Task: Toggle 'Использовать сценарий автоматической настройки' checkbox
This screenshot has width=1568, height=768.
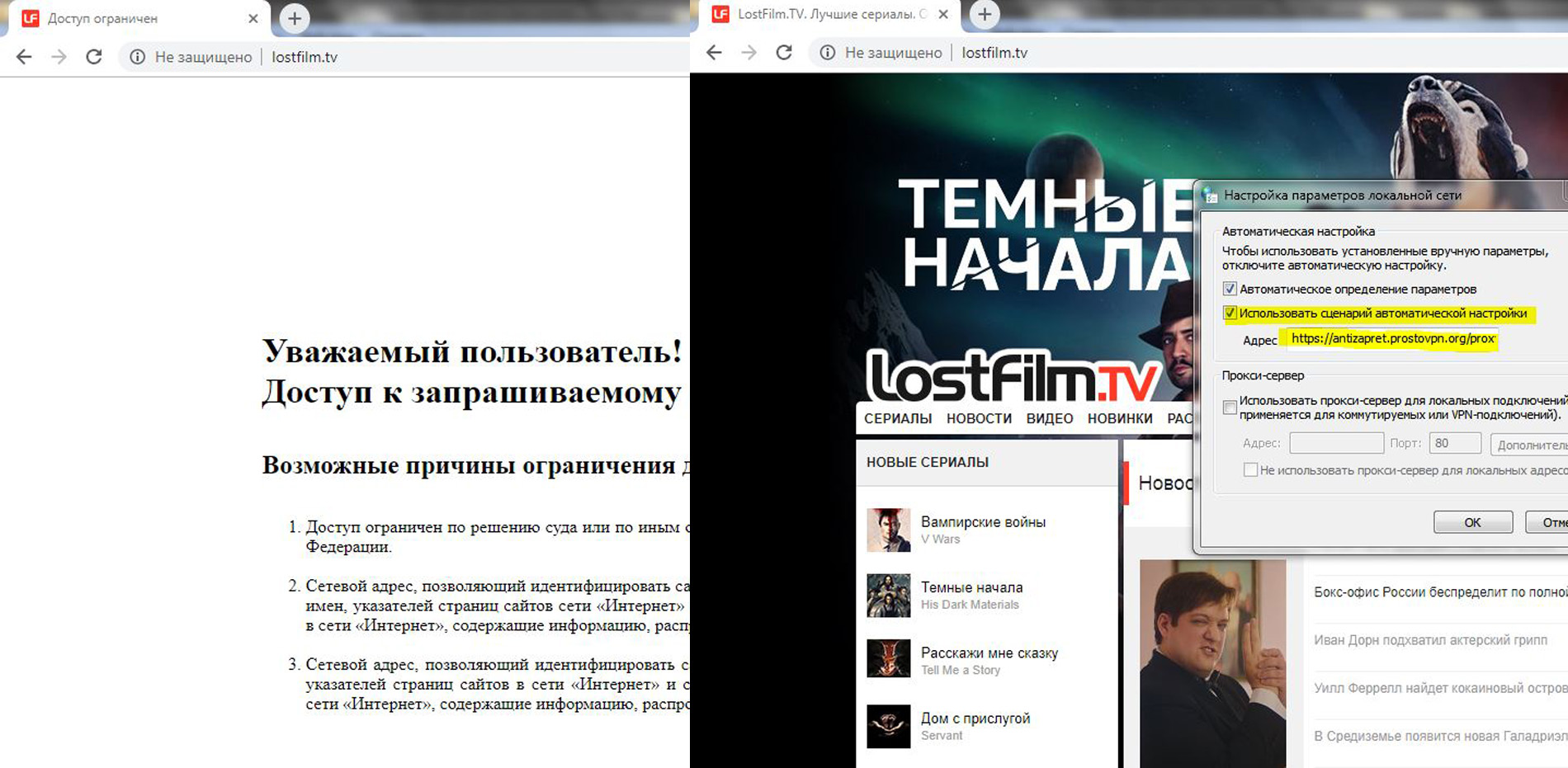Action: [1230, 313]
